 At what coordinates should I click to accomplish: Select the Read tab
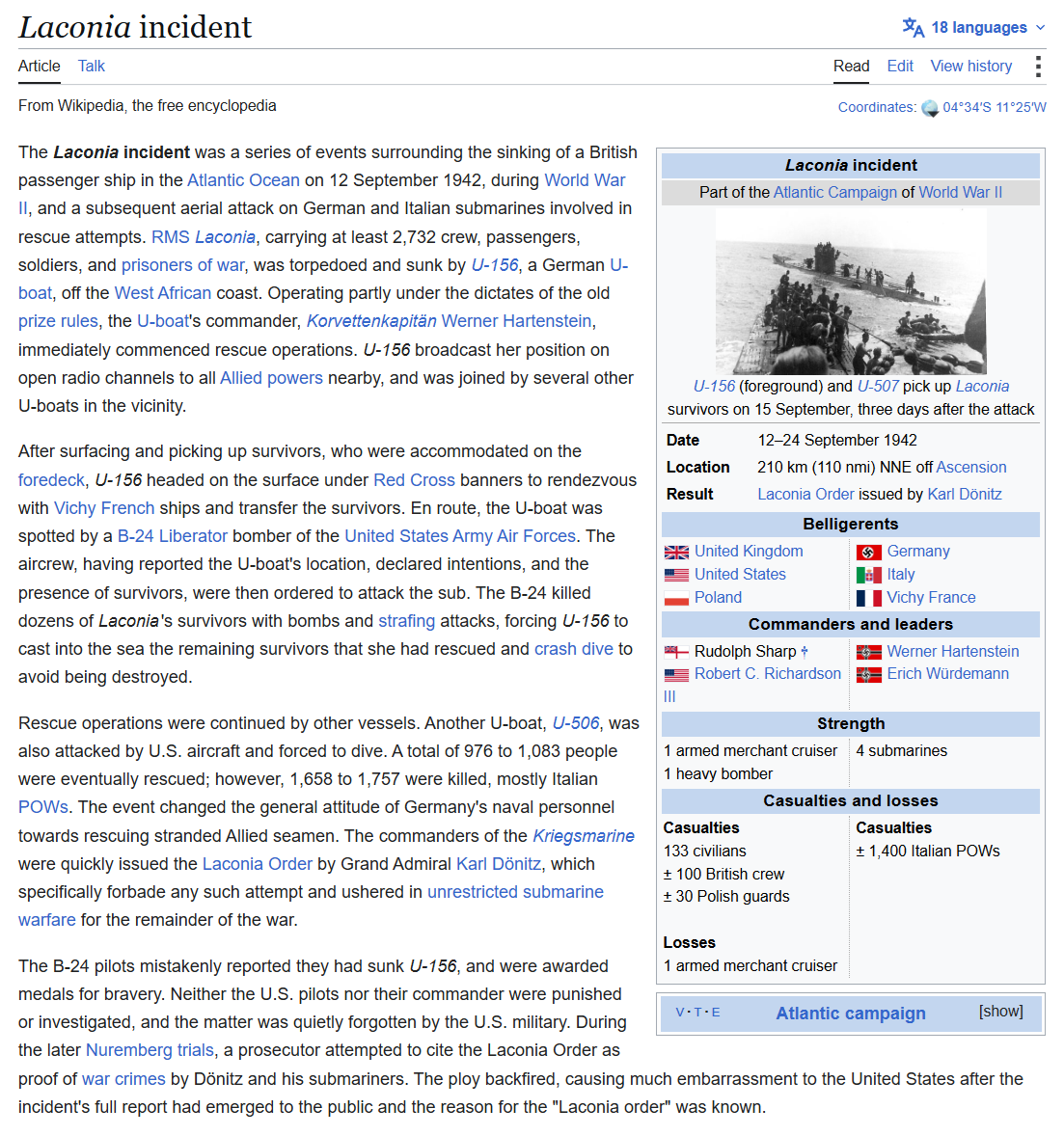pos(851,66)
